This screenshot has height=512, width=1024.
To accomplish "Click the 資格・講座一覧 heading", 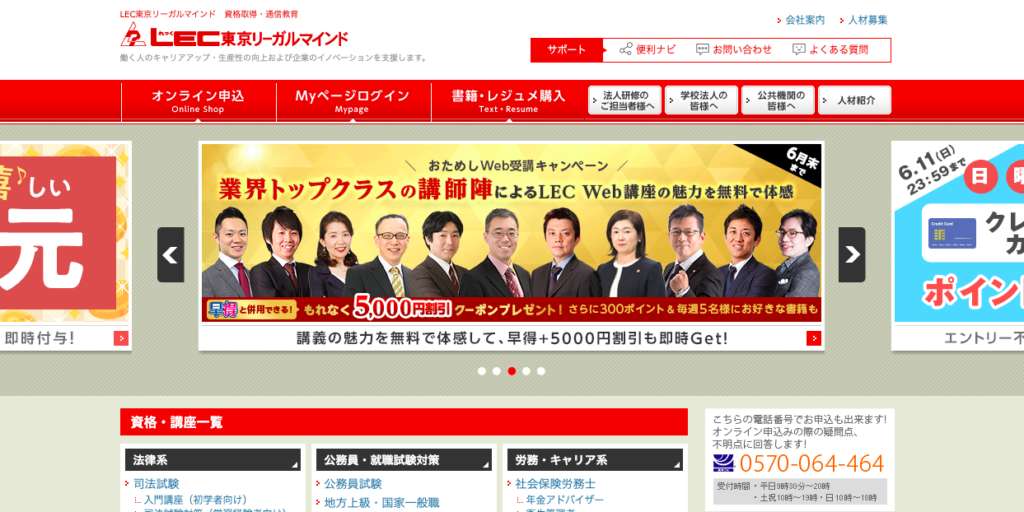I will (404, 422).
